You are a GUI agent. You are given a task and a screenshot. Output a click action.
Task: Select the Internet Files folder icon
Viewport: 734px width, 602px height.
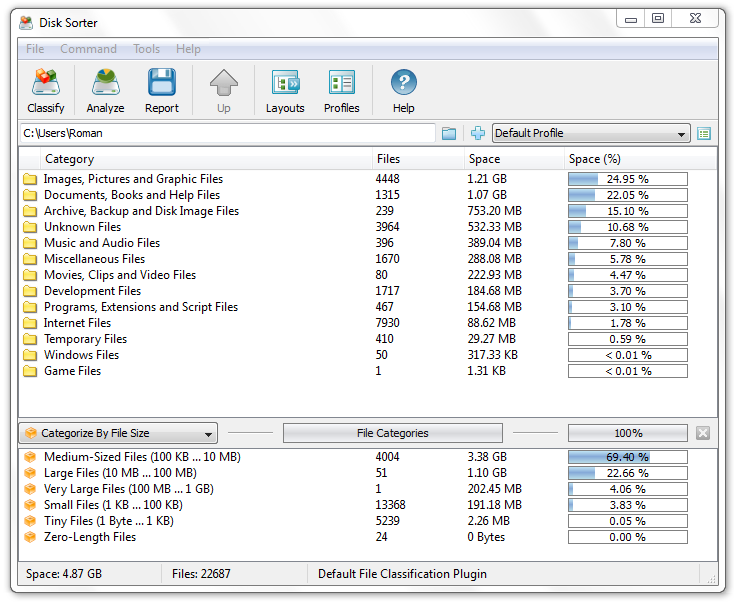tap(30, 323)
